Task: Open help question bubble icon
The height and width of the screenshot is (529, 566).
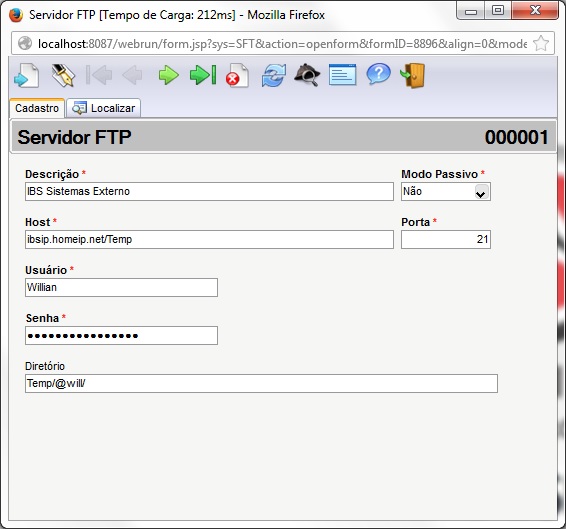Action: [378, 74]
